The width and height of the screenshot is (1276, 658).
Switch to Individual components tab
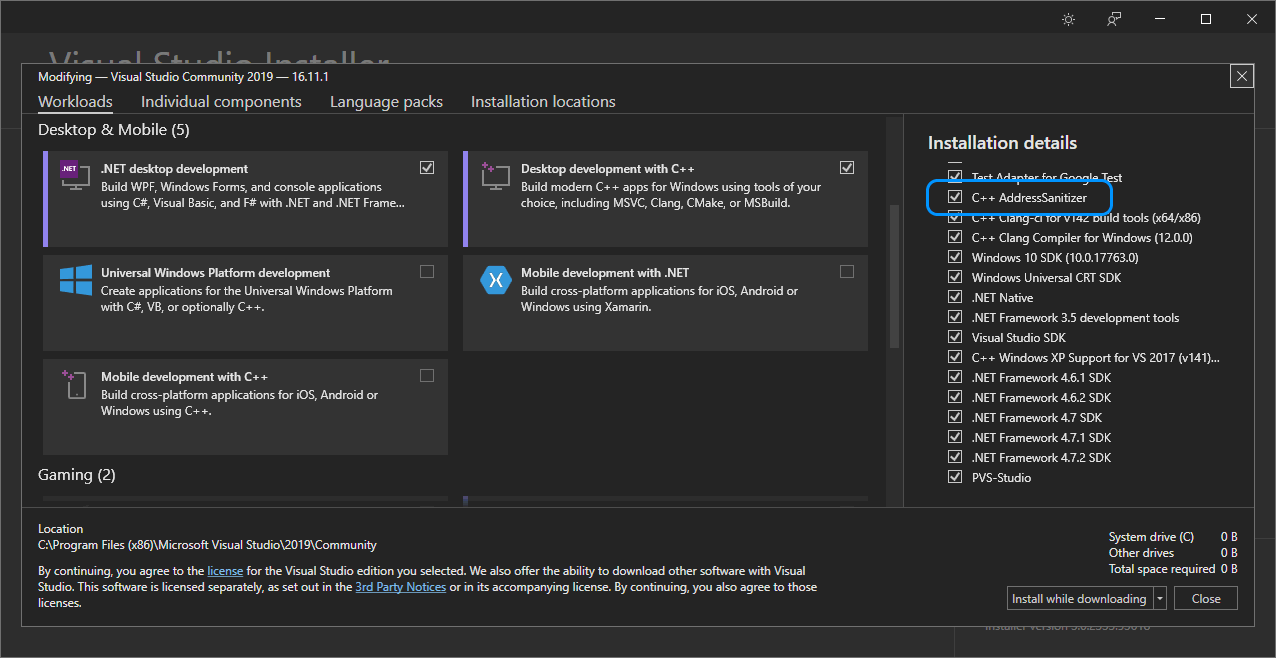(221, 102)
